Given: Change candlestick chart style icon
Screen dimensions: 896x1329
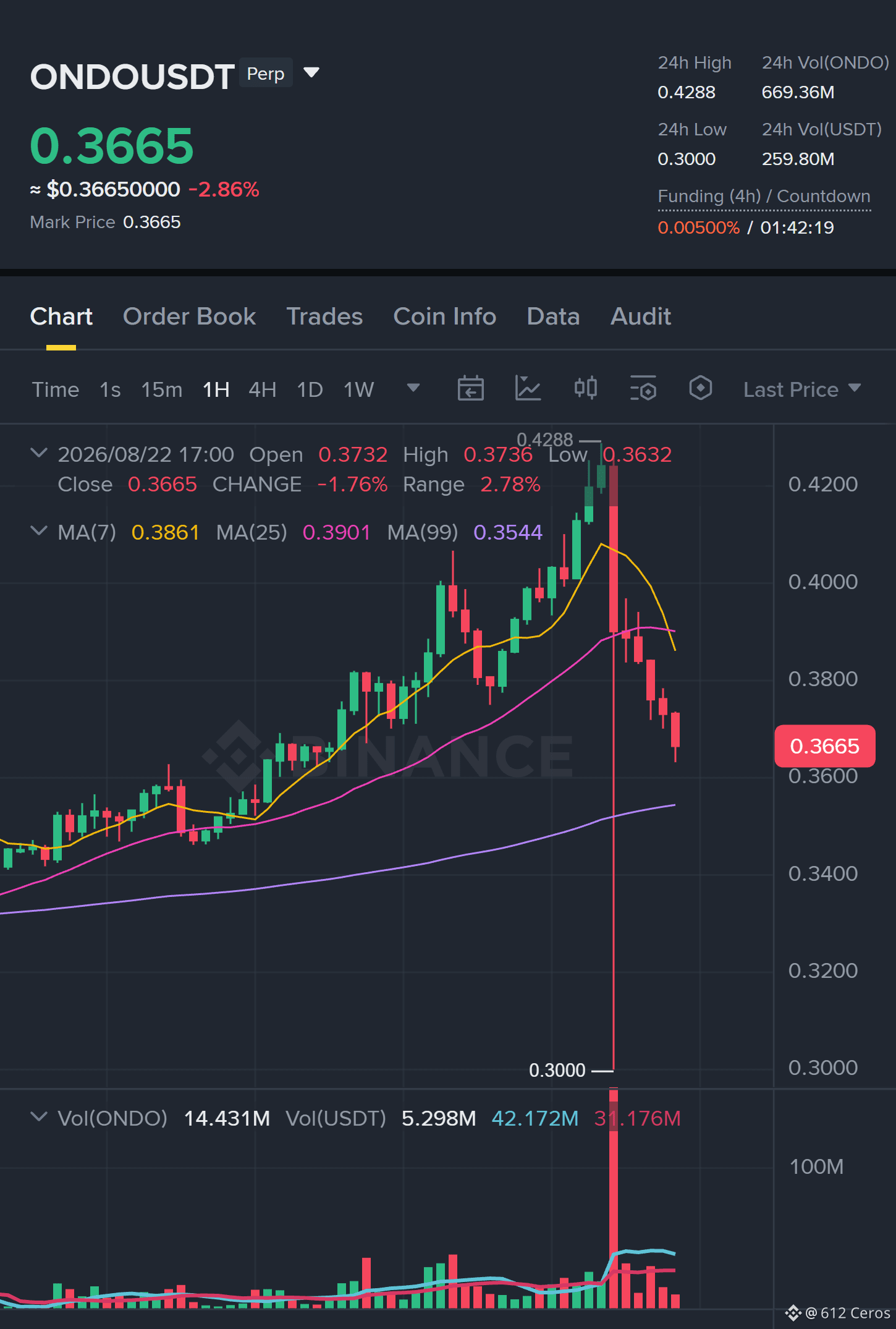Looking at the screenshot, I should 585,389.
